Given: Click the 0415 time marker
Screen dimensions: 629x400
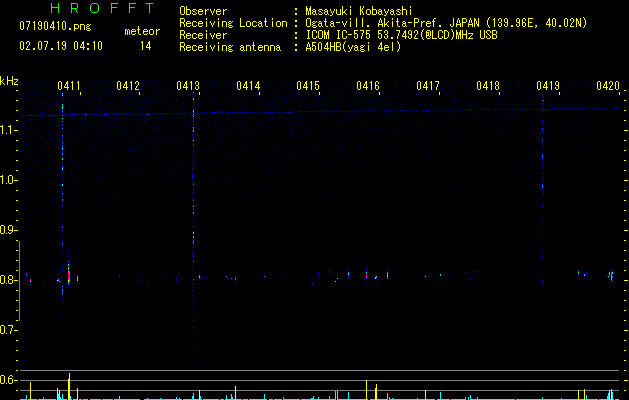Looking at the screenshot, I should pyautogui.click(x=308, y=85).
